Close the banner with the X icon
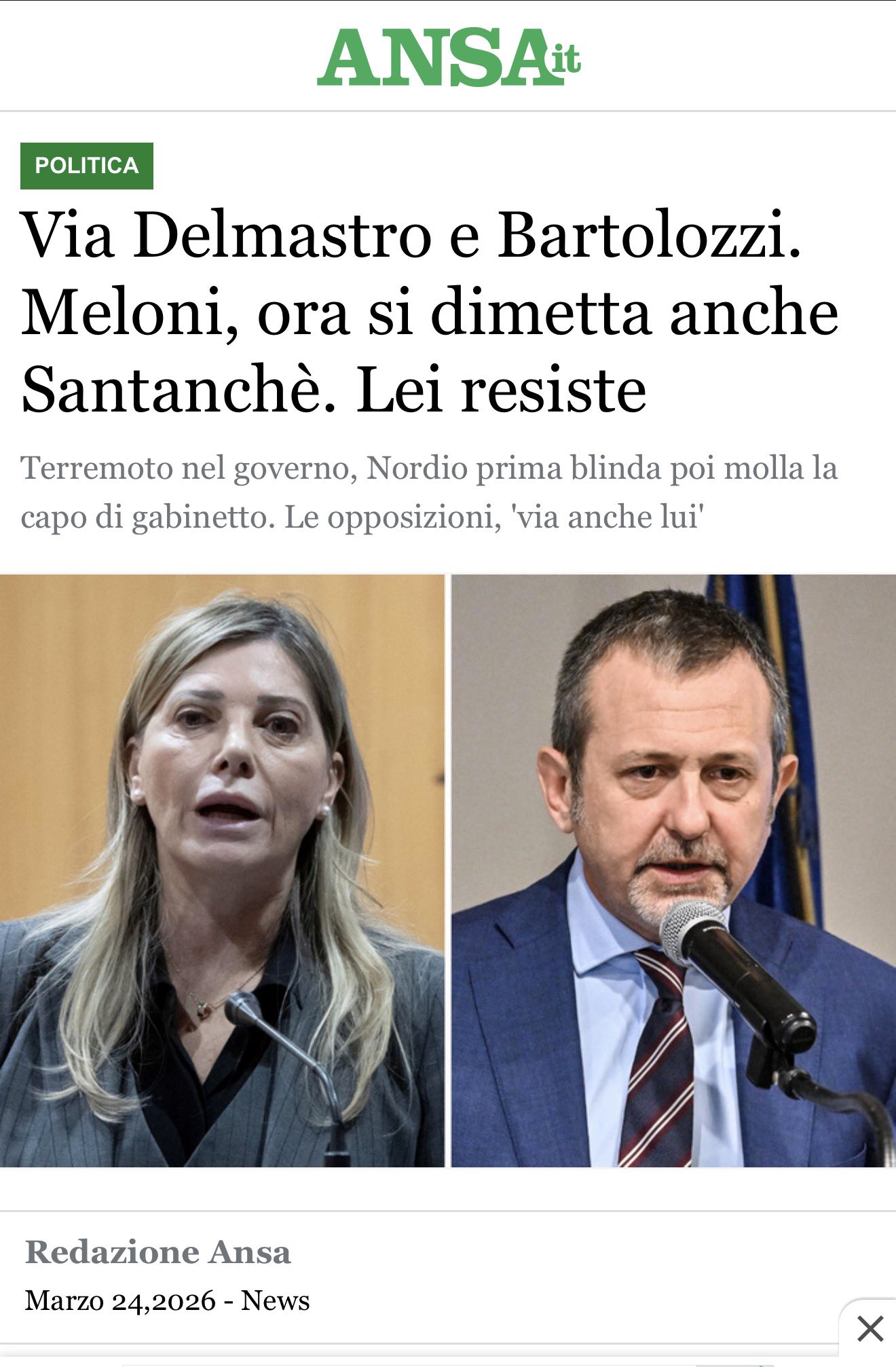Screen dimensions: 896x1367 coord(870,1328)
